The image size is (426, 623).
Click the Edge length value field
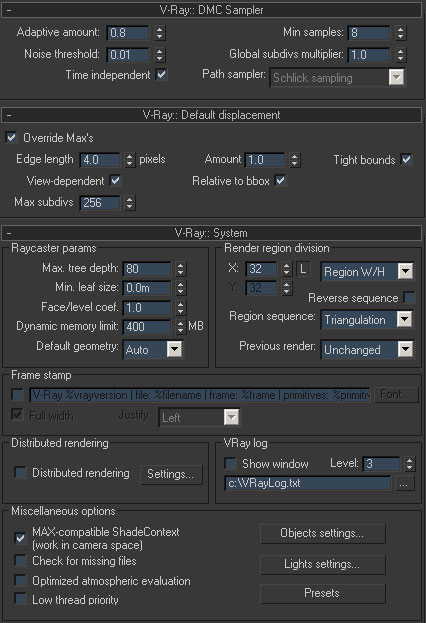[x=100, y=160]
